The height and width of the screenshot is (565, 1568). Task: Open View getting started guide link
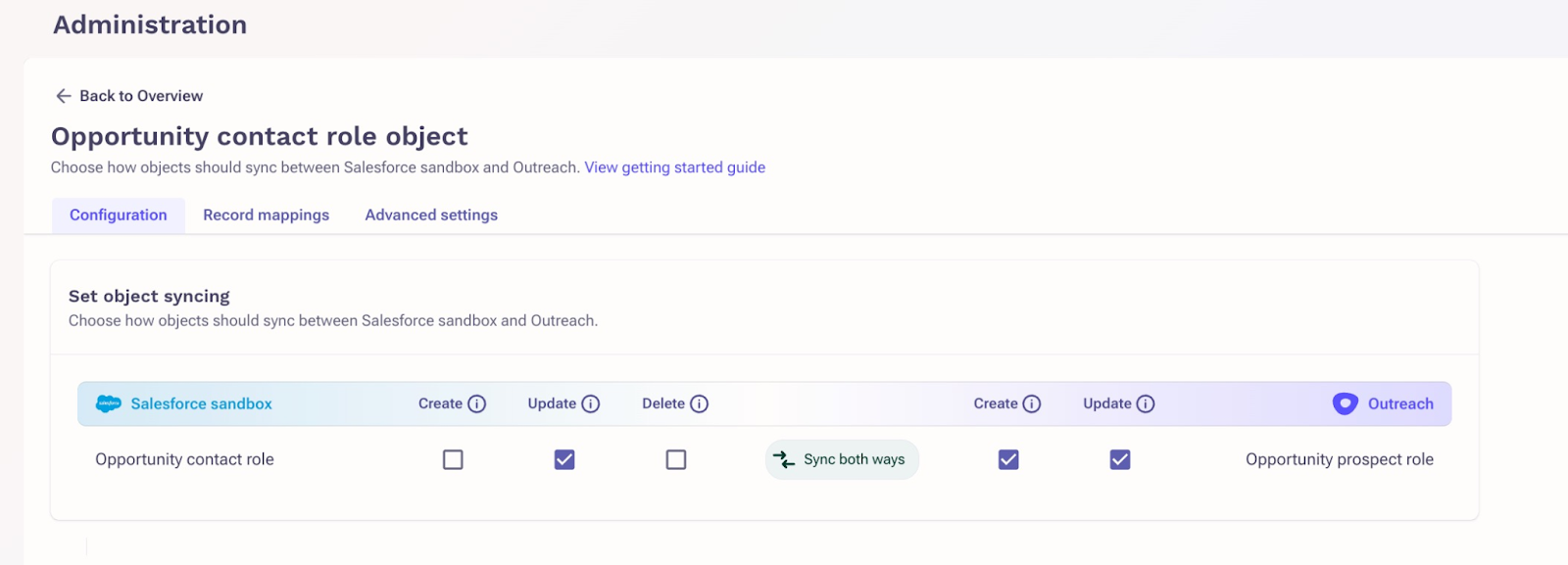675,167
